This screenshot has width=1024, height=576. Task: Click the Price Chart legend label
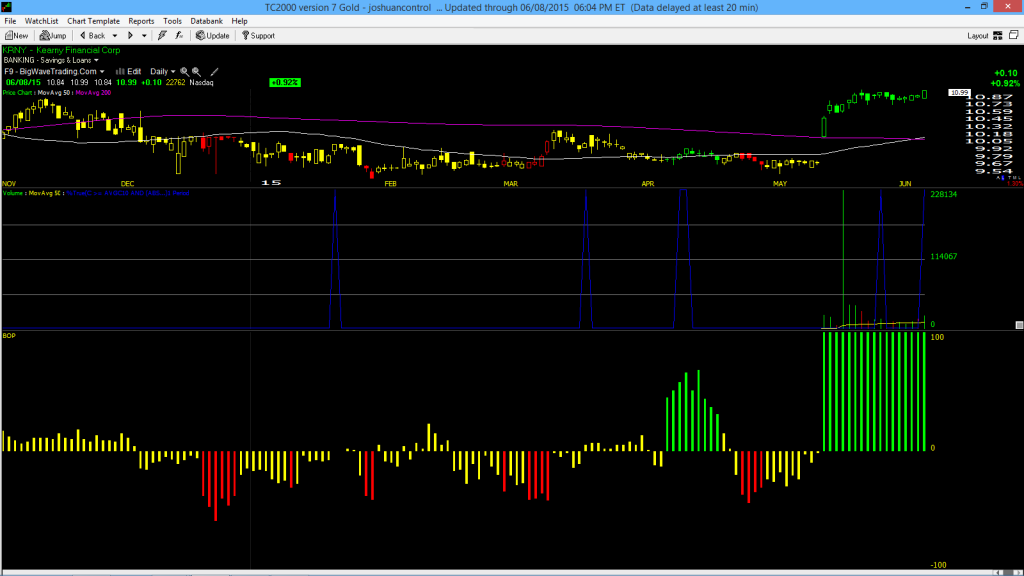pyautogui.click(x=18, y=93)
